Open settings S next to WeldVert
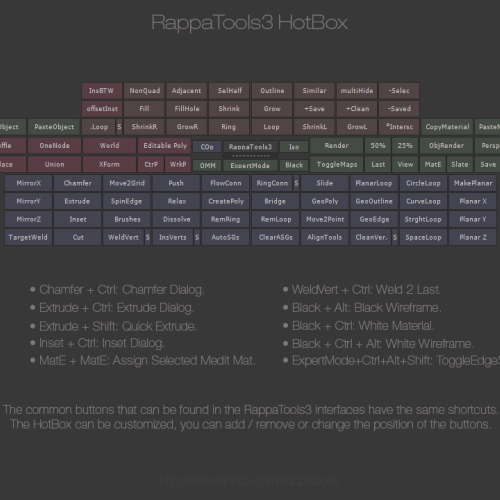The image size is (500, 500). [148, 237]
